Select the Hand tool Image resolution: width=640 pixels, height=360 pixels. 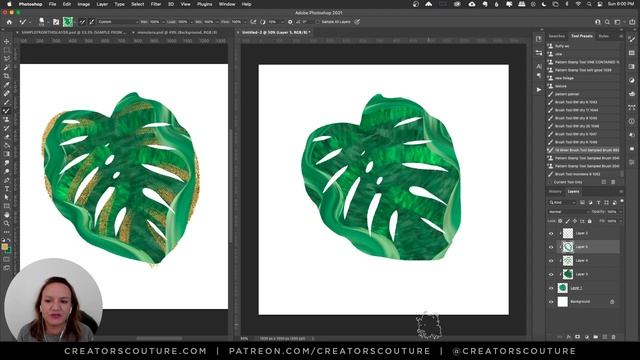point(7,215)
